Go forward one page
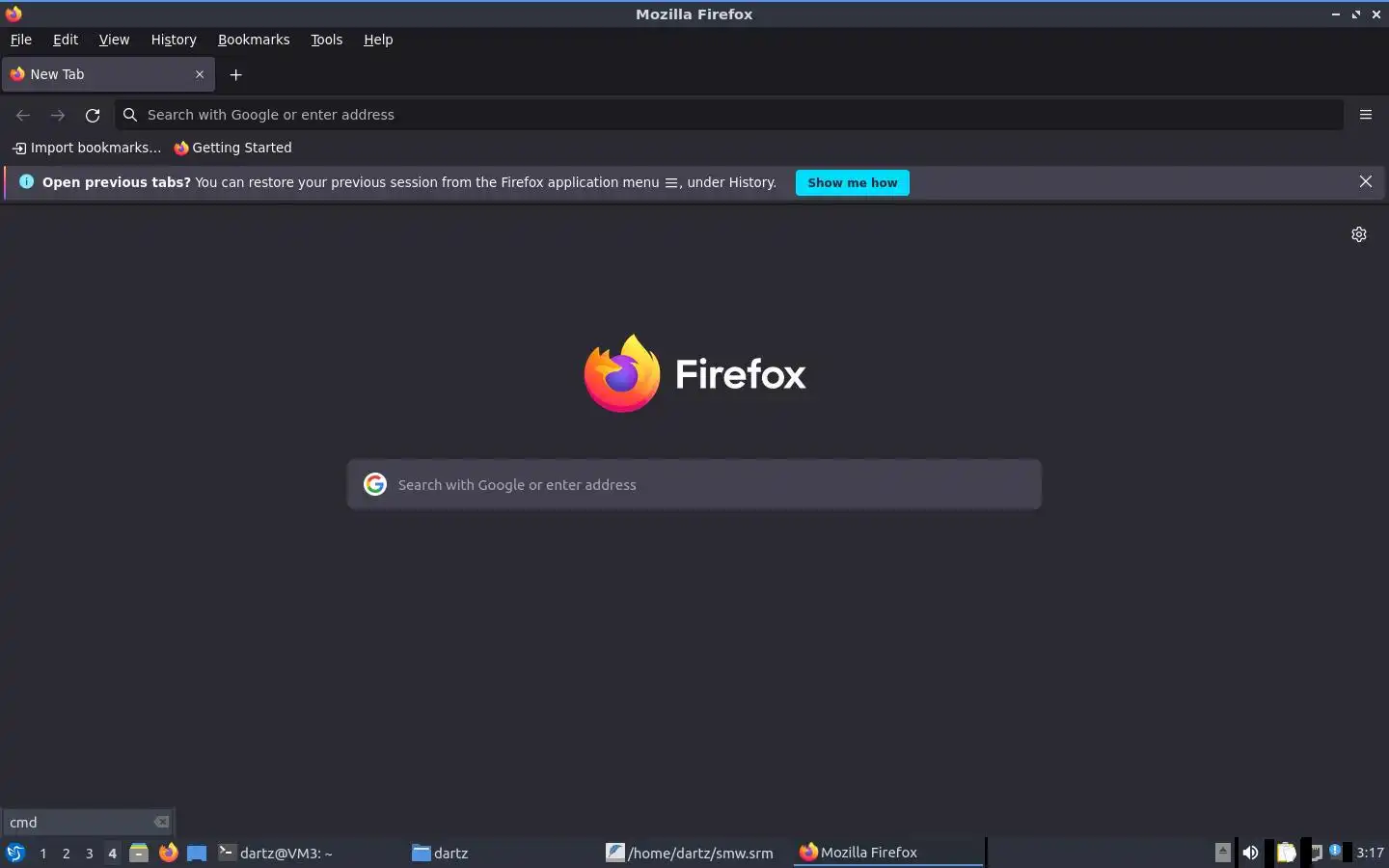This screenshot has height=868, width=1389. [x=58, y=115]
